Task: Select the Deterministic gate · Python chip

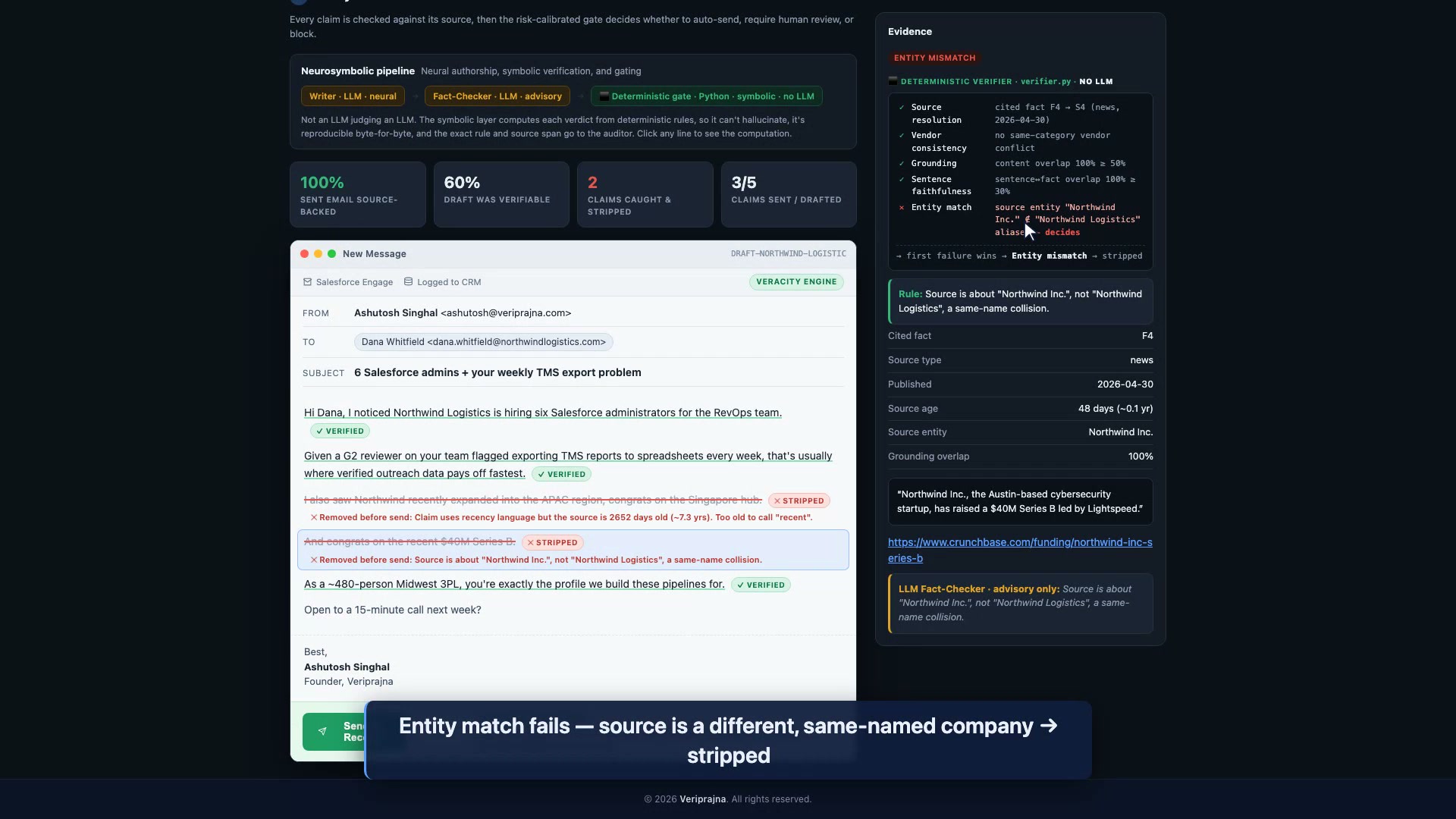Action: (707, 96)
